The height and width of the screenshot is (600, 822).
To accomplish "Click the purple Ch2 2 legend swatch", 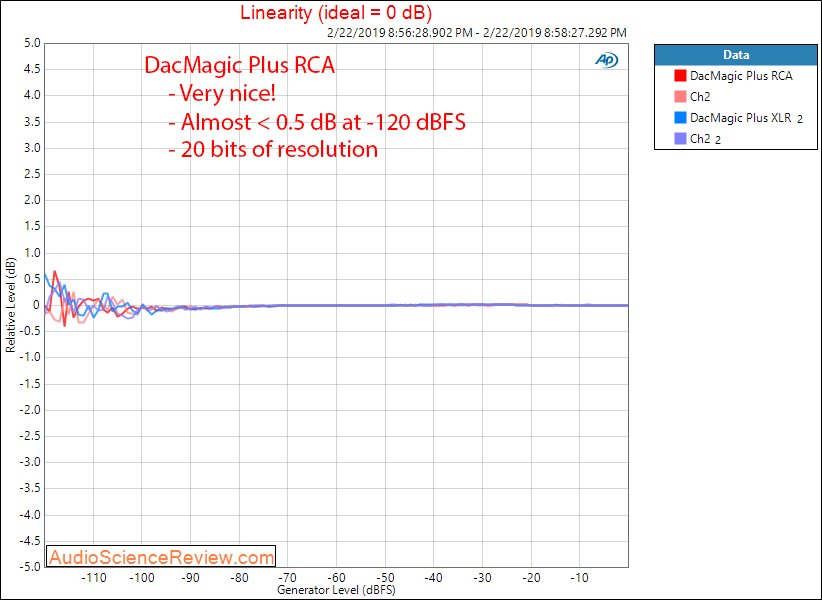I will coord(680,138).
